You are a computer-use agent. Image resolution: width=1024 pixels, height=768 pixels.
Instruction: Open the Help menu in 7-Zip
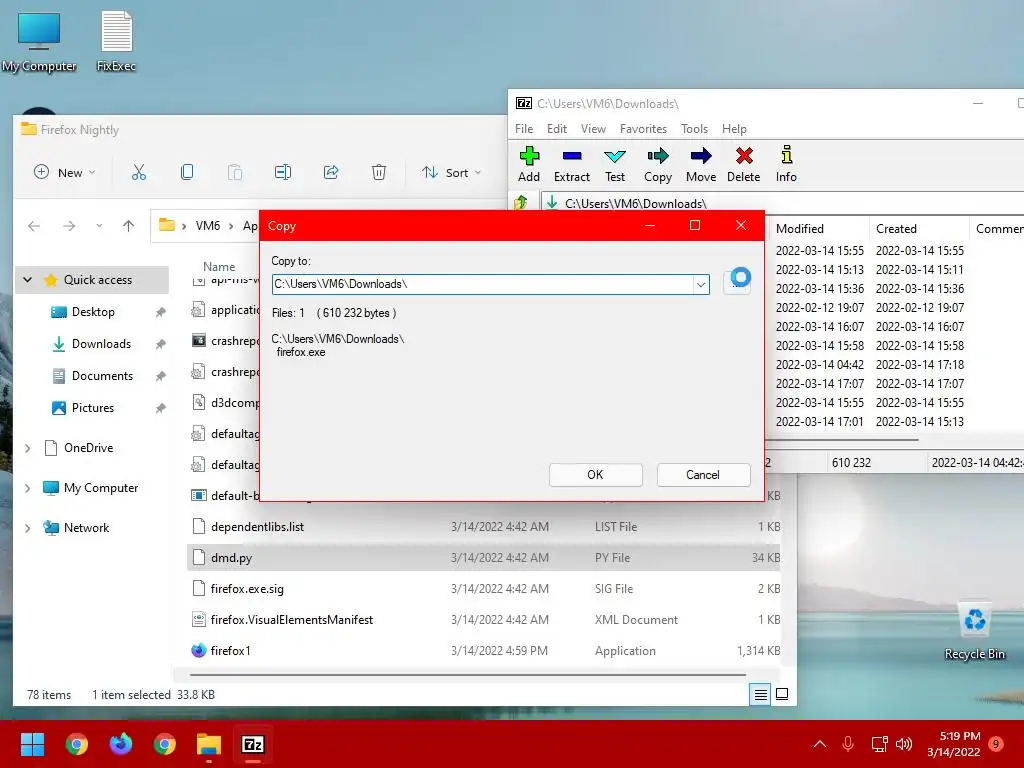(x=734, y=129)
